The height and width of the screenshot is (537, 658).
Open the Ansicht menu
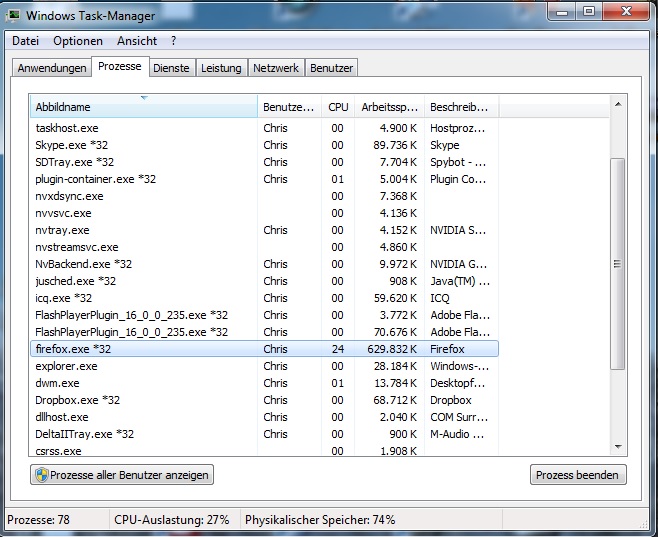137,41
